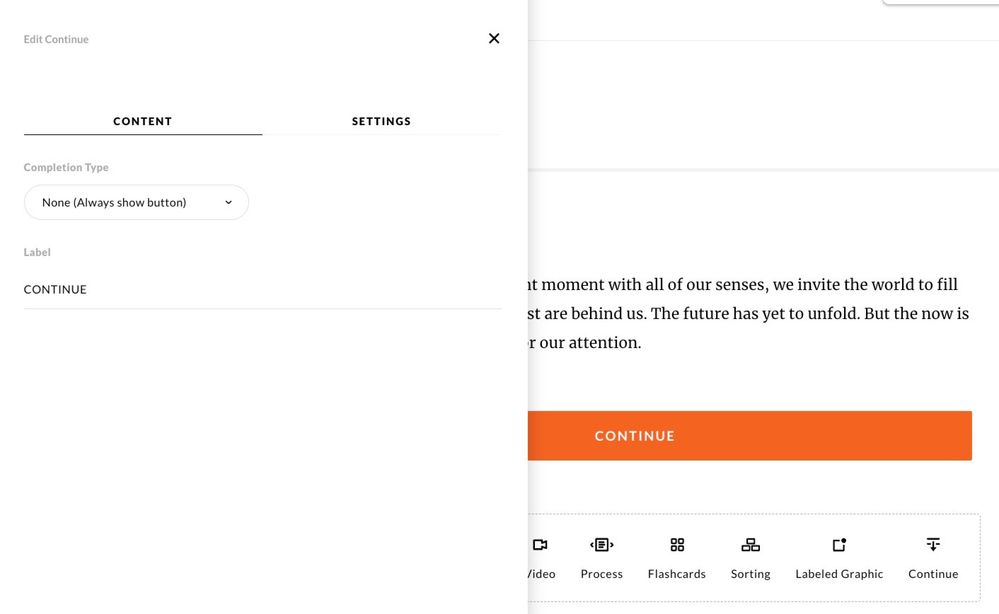This screenshot has height=614, width=999.
Task: Click the 'Flashcards' text label
Action: point(677,574)
